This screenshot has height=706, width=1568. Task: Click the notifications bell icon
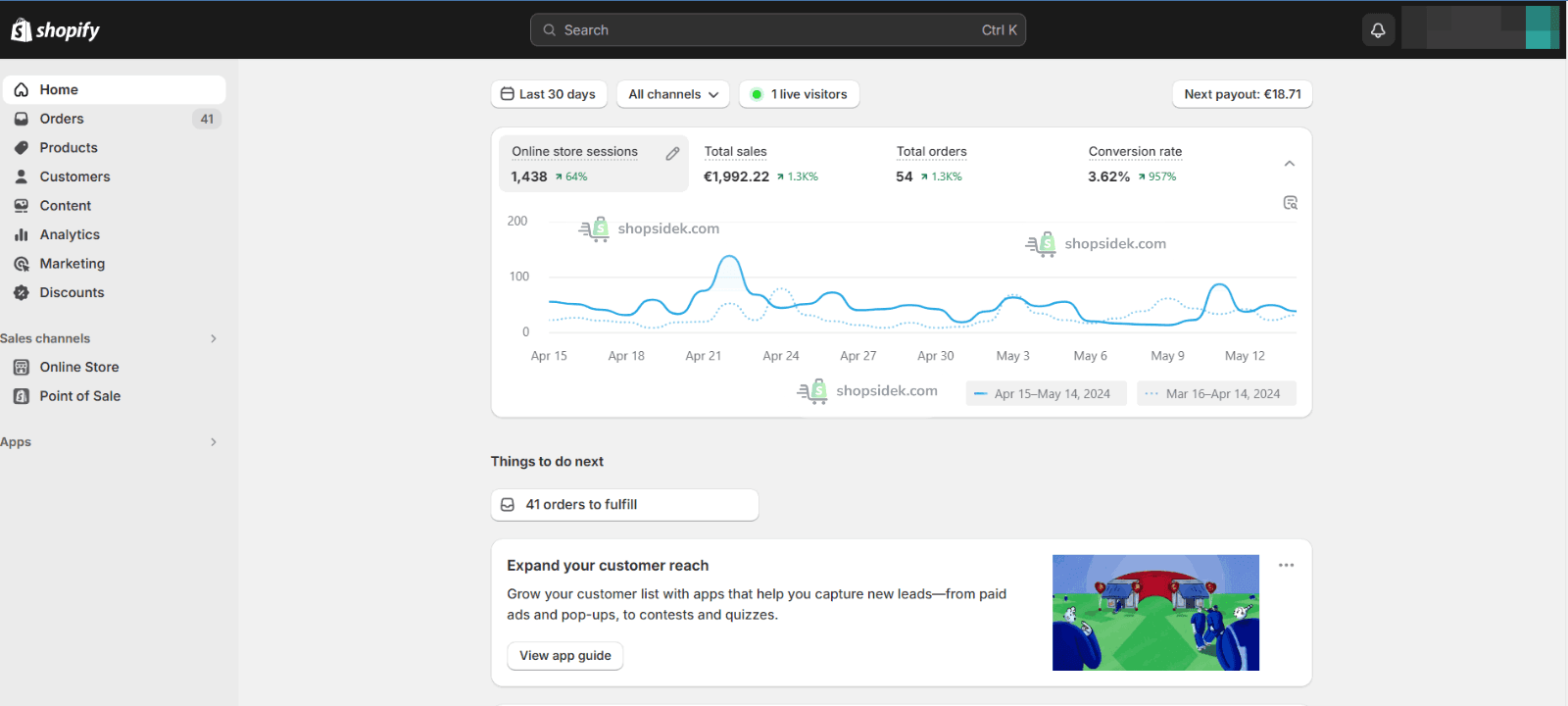[1378, 30]
